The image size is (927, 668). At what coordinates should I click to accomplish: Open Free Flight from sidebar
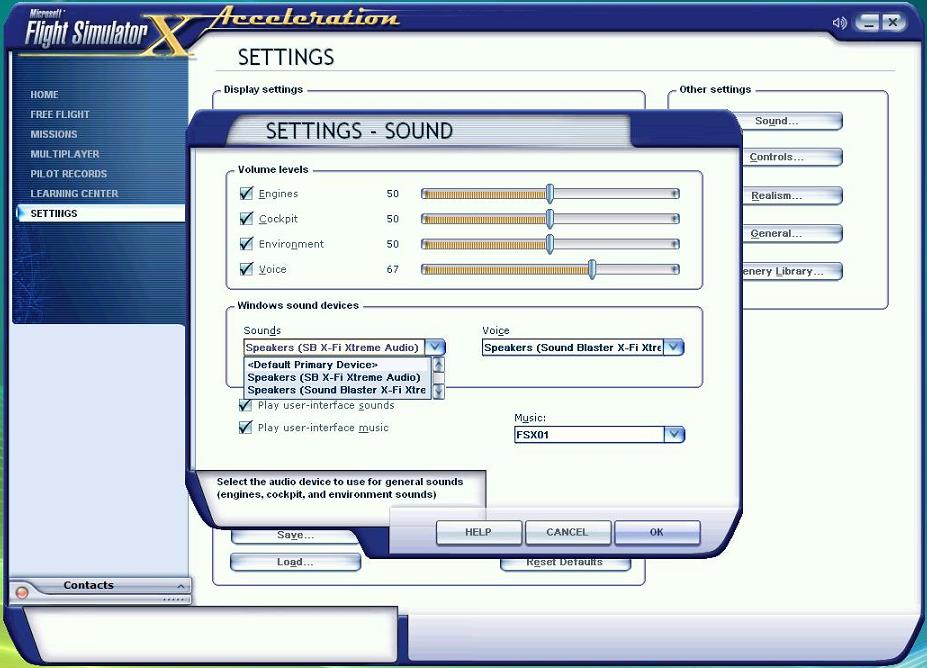[x=60, y=115]
